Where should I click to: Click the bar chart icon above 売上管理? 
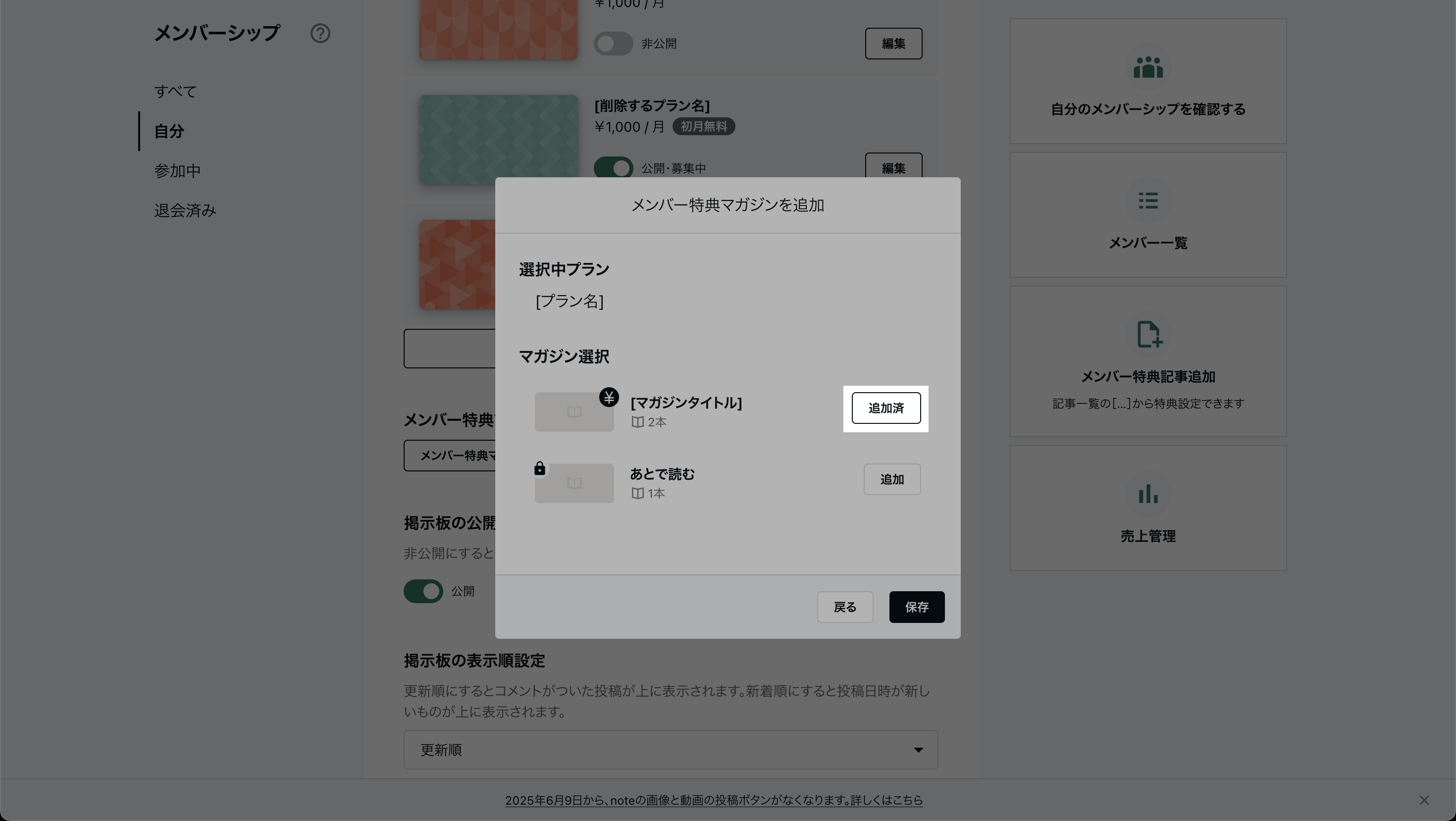[x=1148, y=493]
